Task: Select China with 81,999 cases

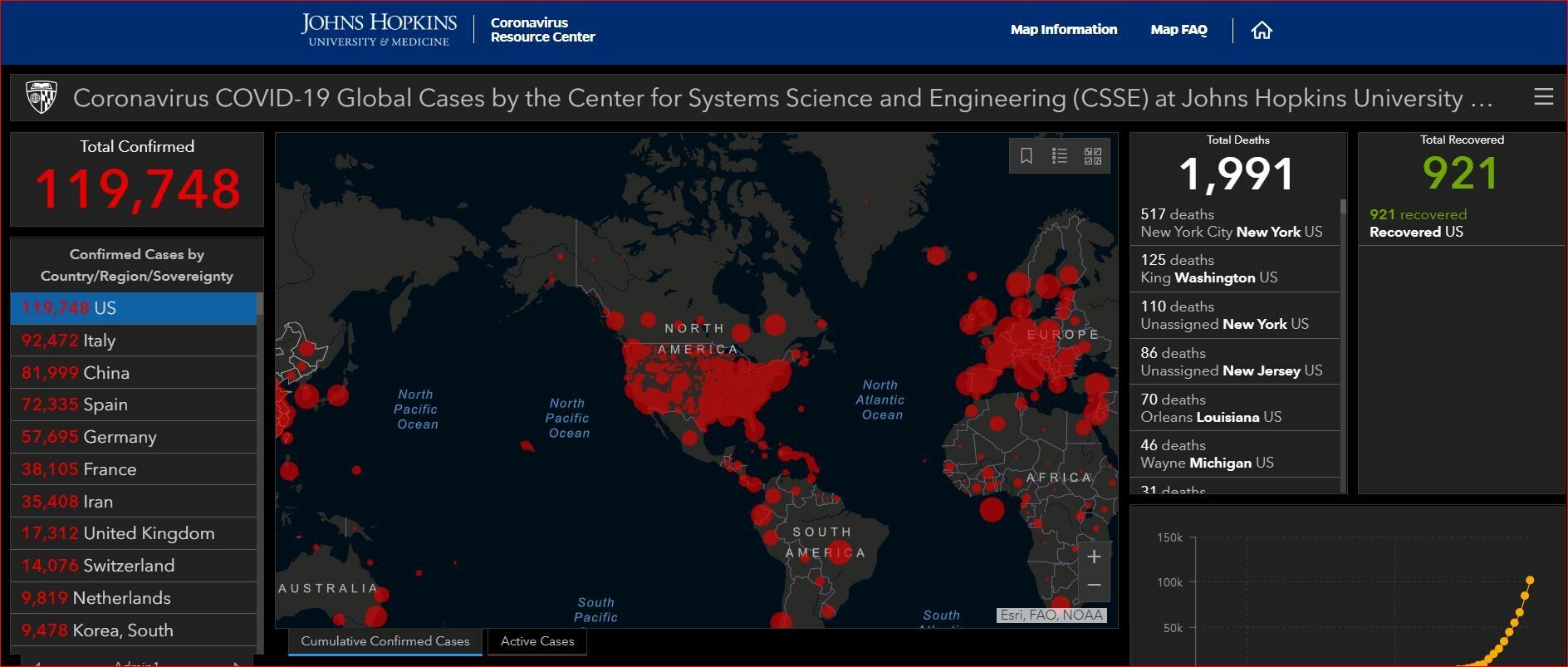Action: click(134, 373)
